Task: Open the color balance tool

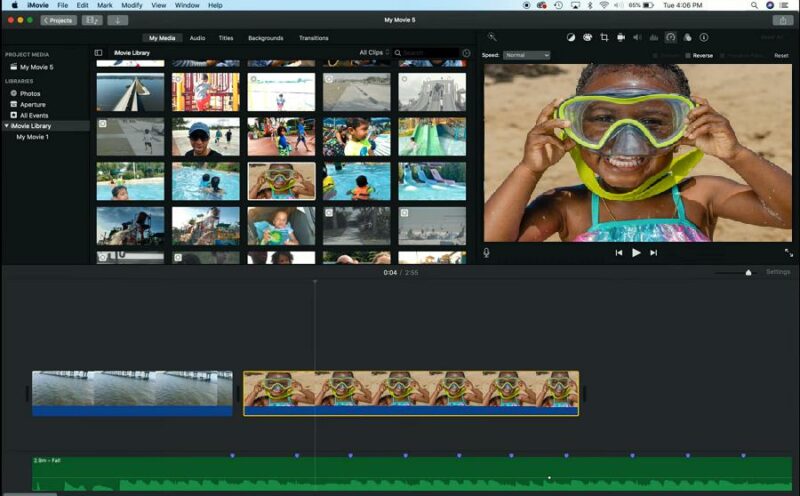Action: (570, 37)
